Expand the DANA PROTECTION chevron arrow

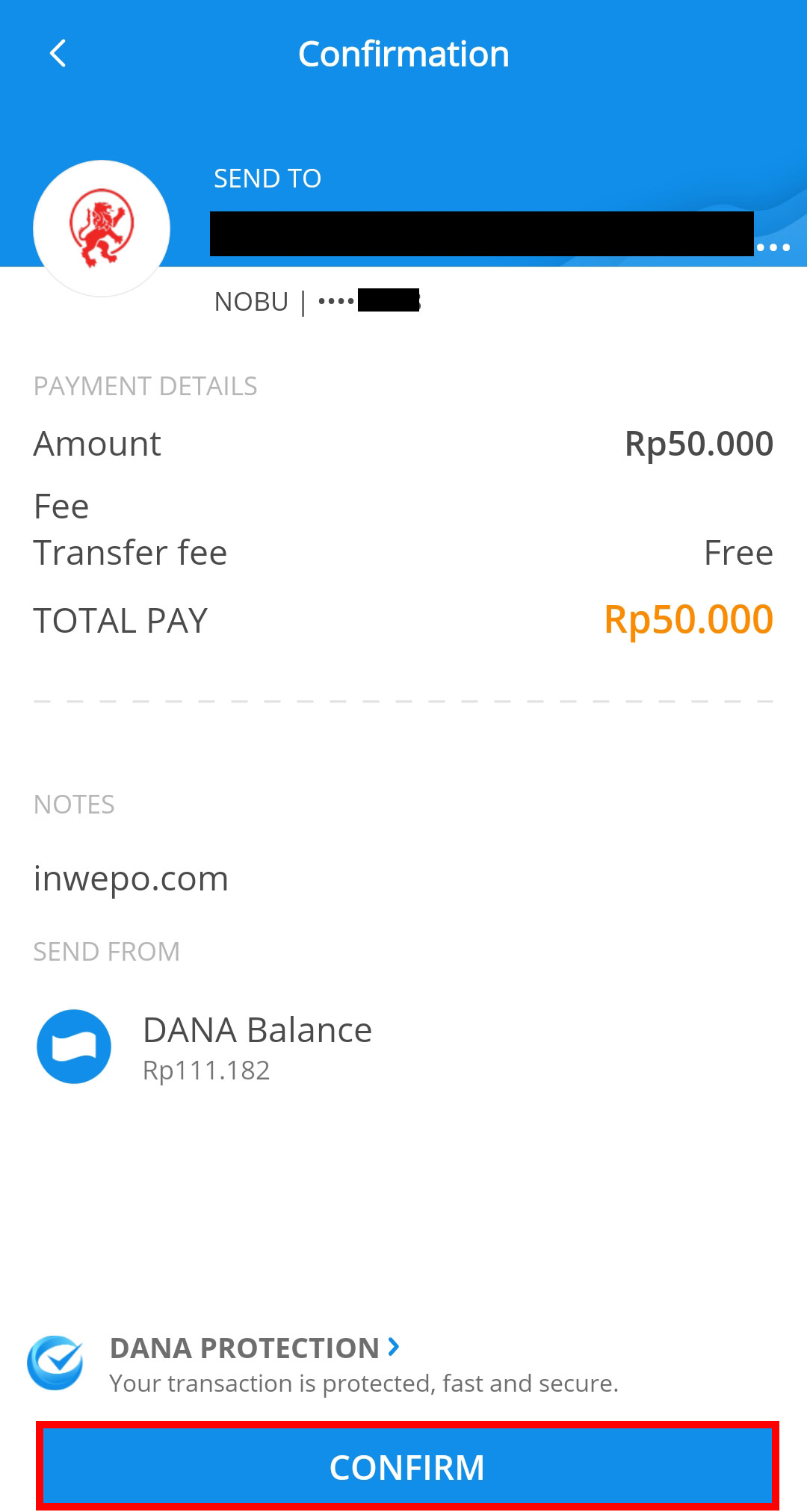point(394,1347)
